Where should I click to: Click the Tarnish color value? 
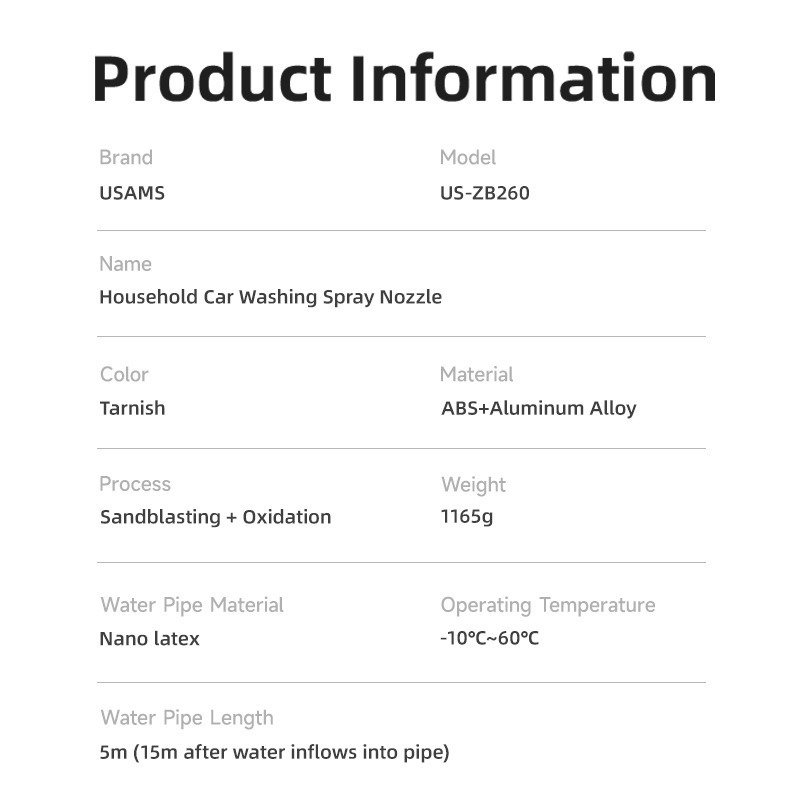(133, 408)
